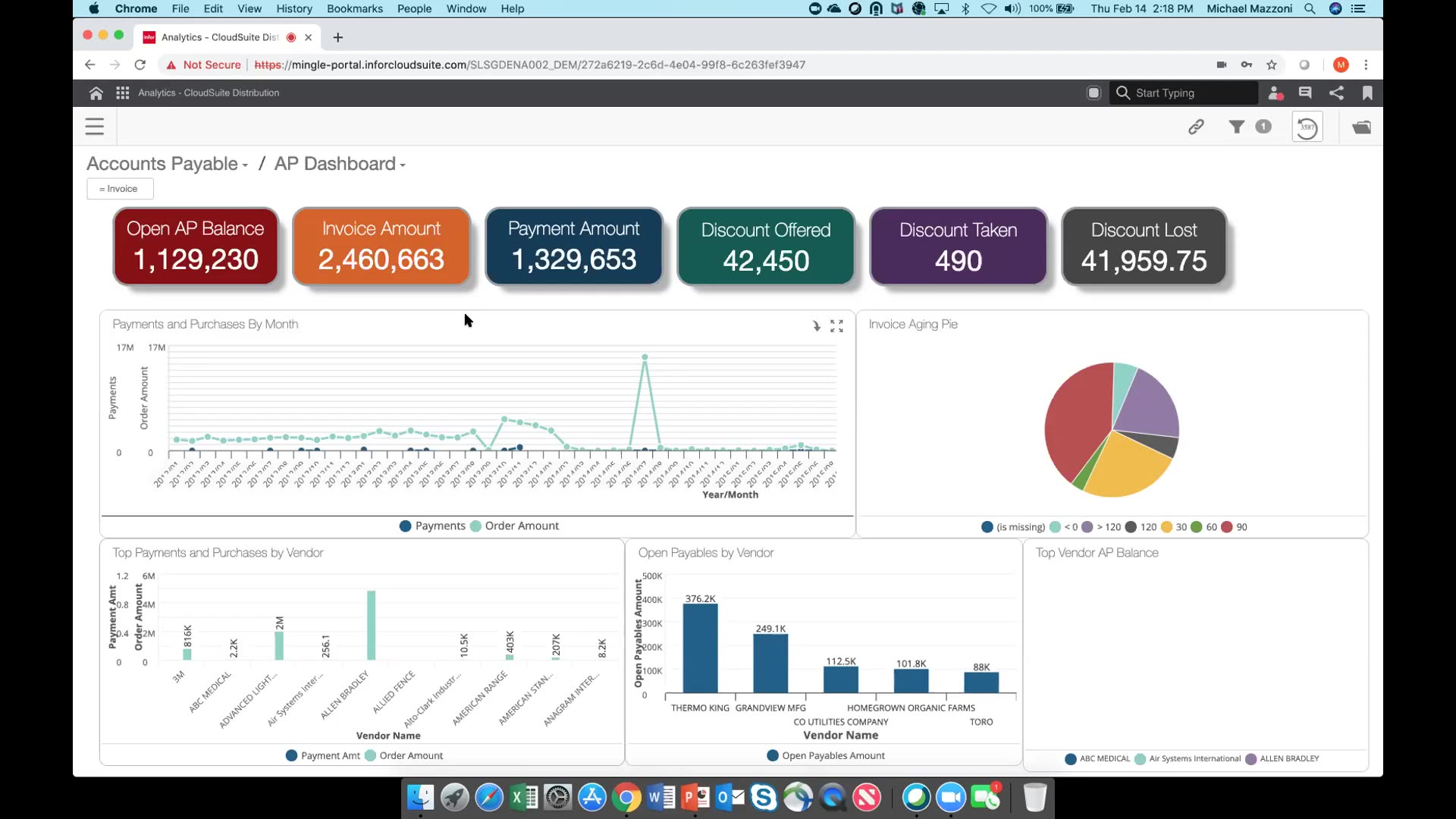Open the filter icon with badge 1
Viewport: 1456px width, 819px height.
1237,127
